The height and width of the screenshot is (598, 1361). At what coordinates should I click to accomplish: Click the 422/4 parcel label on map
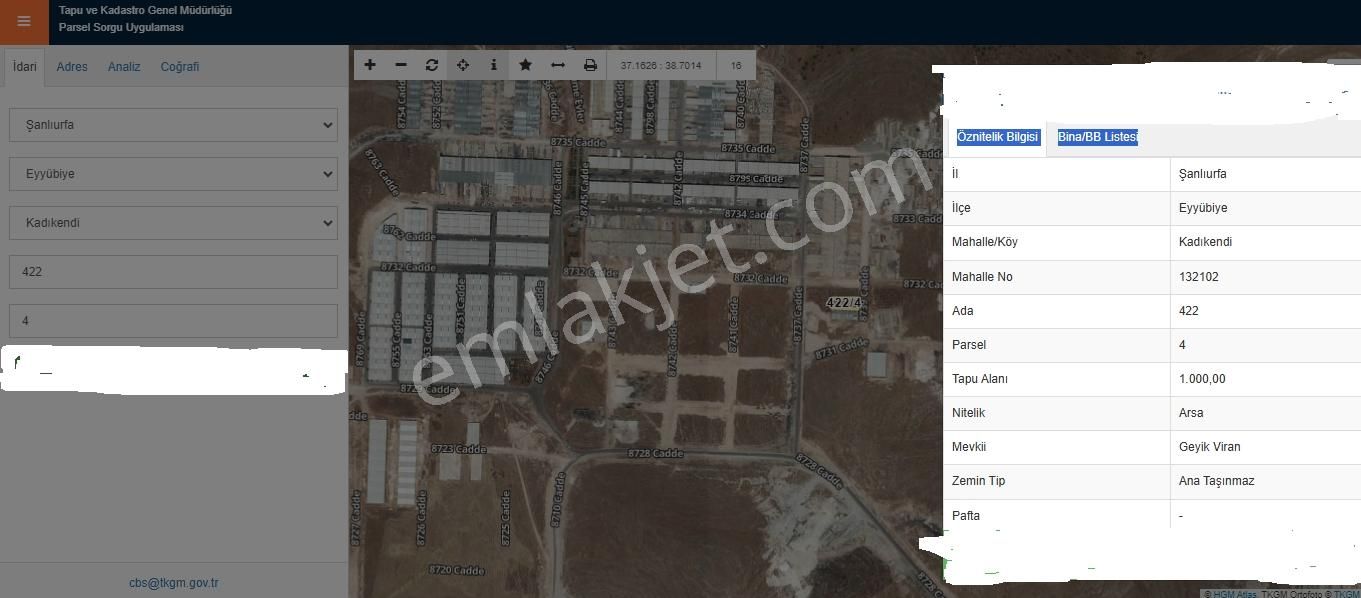click(x=844, y=302)
